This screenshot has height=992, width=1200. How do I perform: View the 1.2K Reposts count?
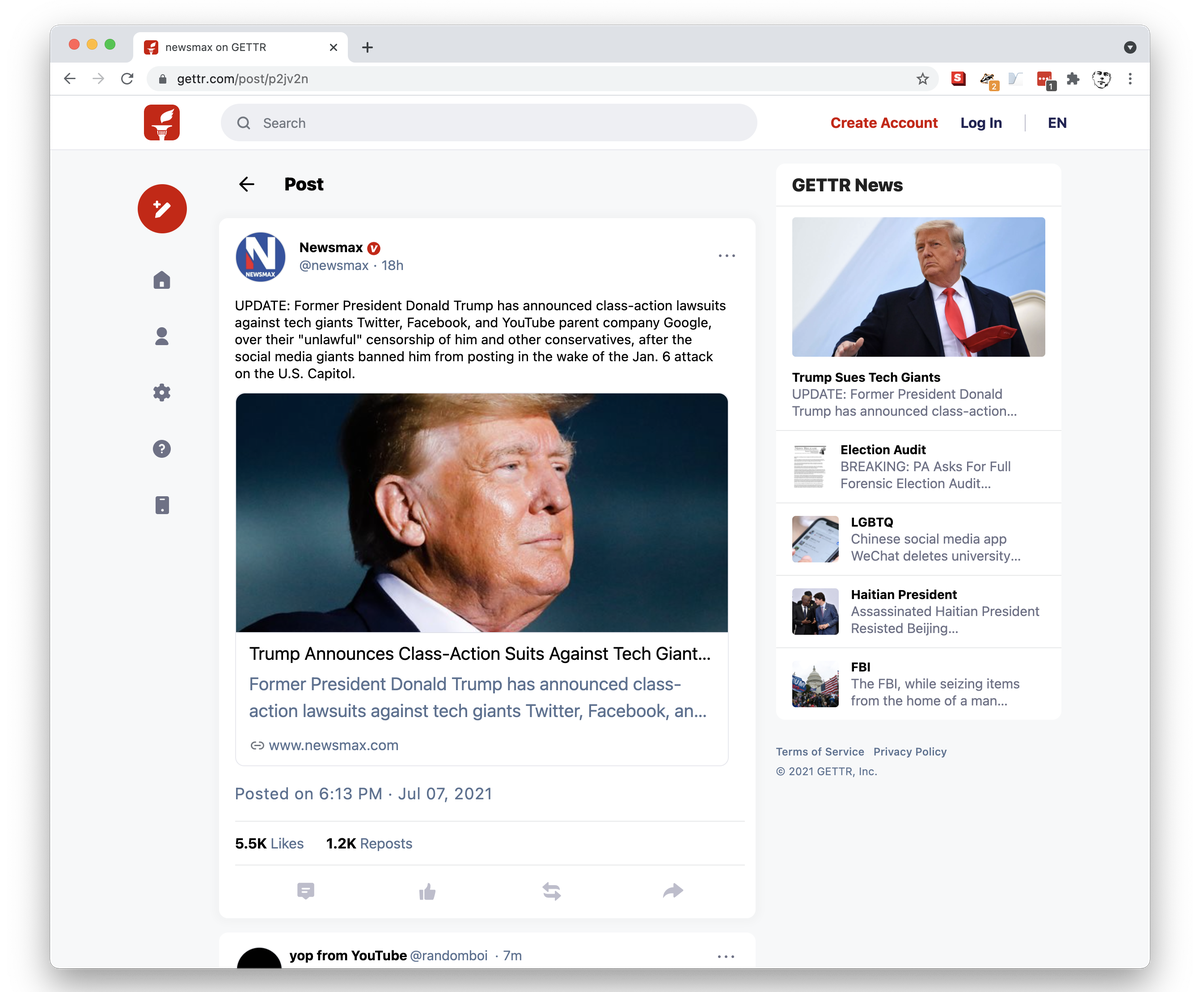[x=369, y=843]
